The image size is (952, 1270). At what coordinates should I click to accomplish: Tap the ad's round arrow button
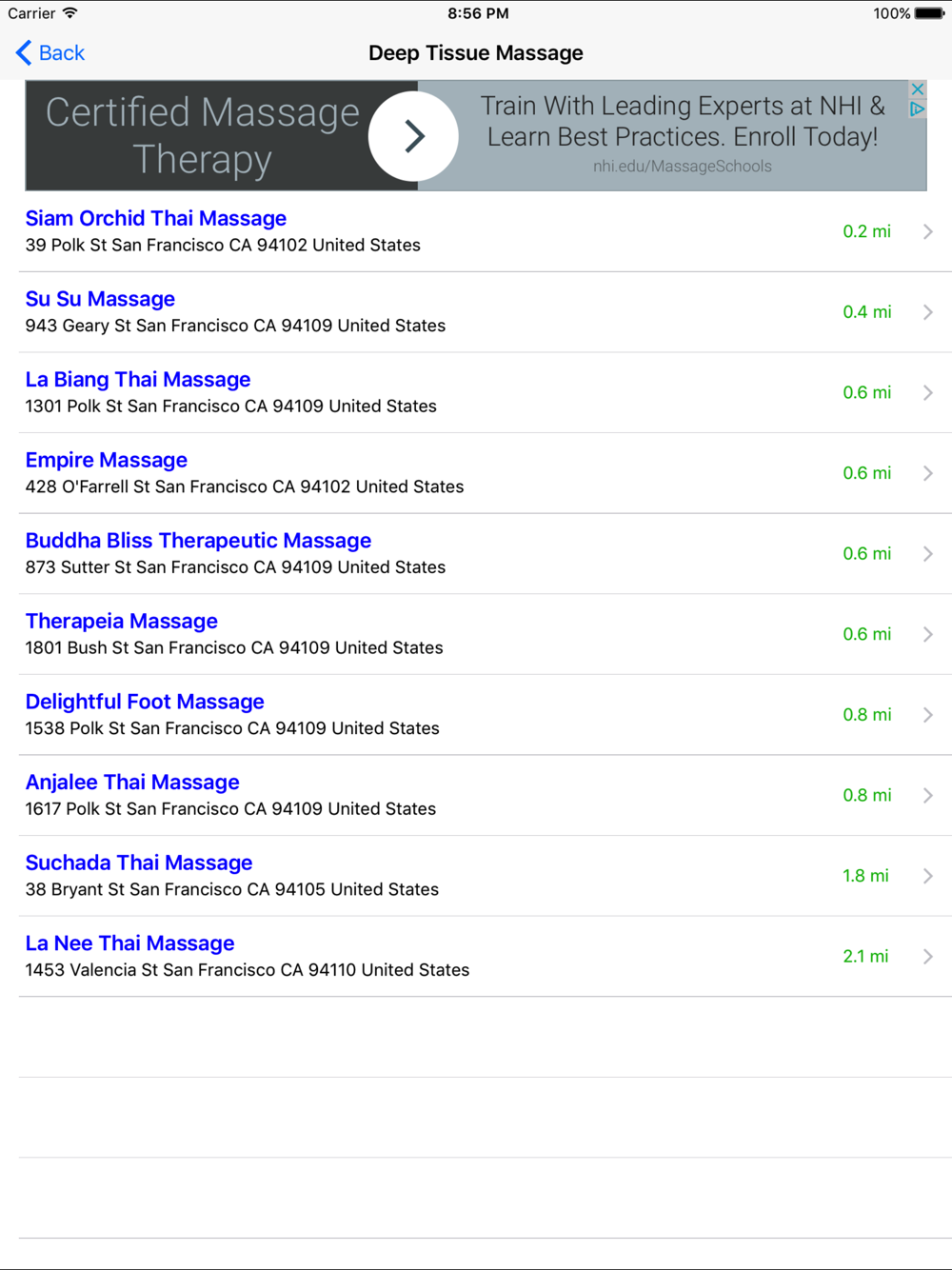pyautogui.click(x=413, y=136)
